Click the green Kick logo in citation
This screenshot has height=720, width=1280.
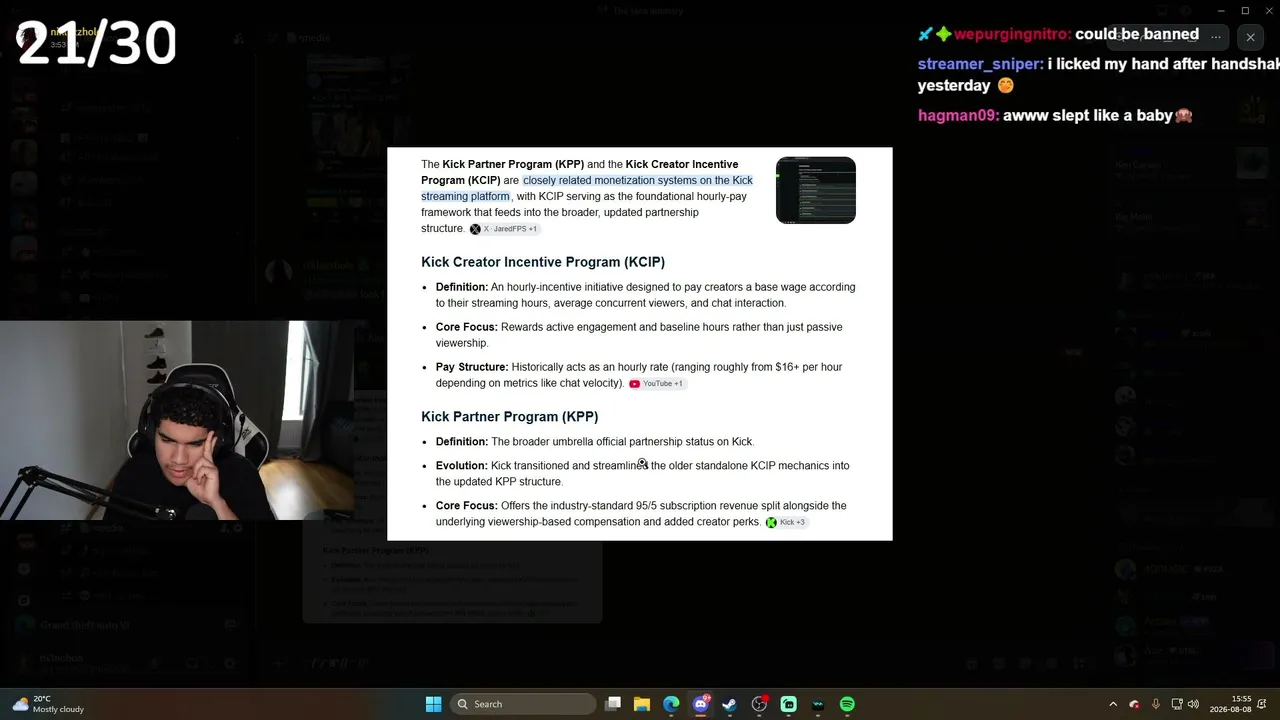coord(771,522)
